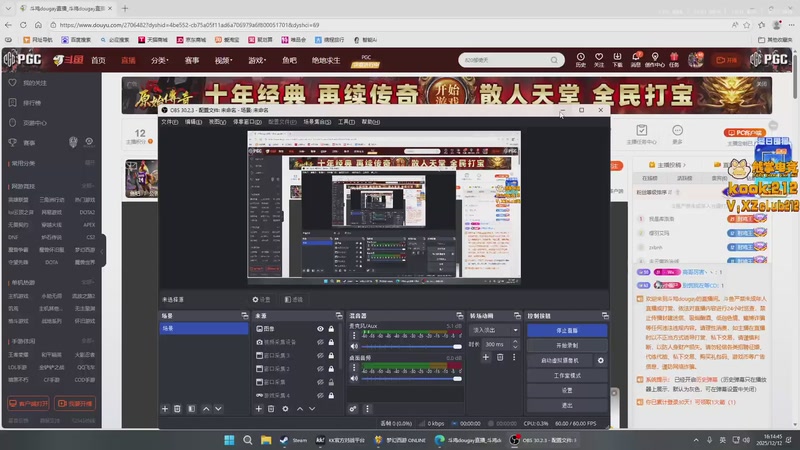Open Windows Start menu
Viewport: 800px width, 450px height.
click(229, 440)
